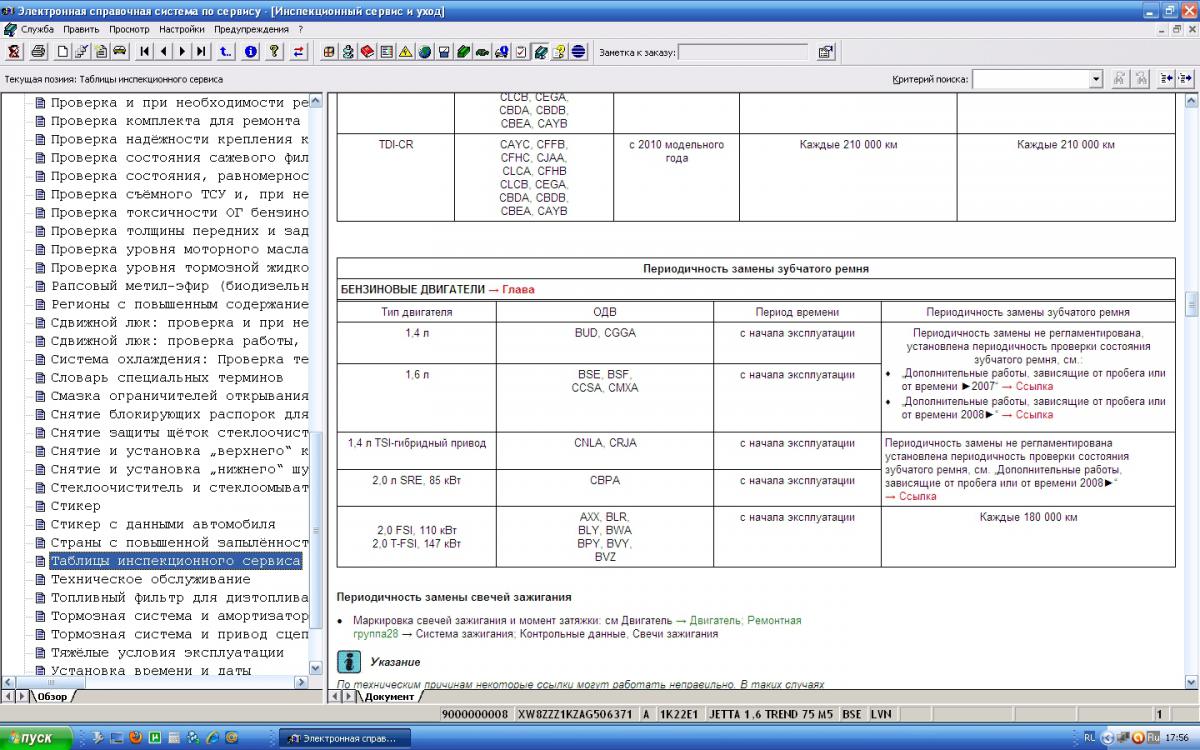The height and width of the screenshot is (750, 1200).
Task: Switch to the Документ tab
Action: point(388,696)
